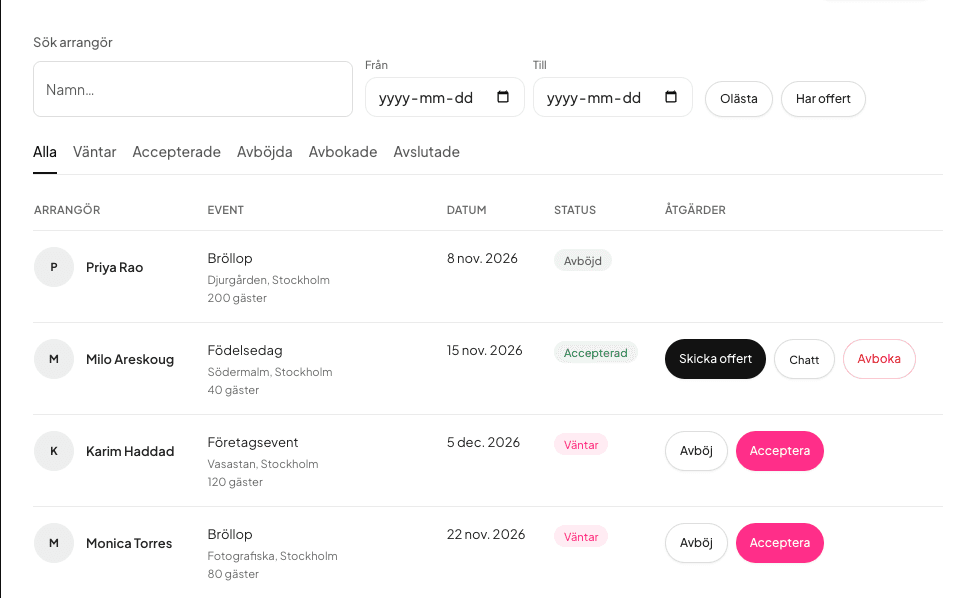Viewport: 961px width, 598px height.
Task: Open Chatt with Milo Areskoug
Action: 804,359
